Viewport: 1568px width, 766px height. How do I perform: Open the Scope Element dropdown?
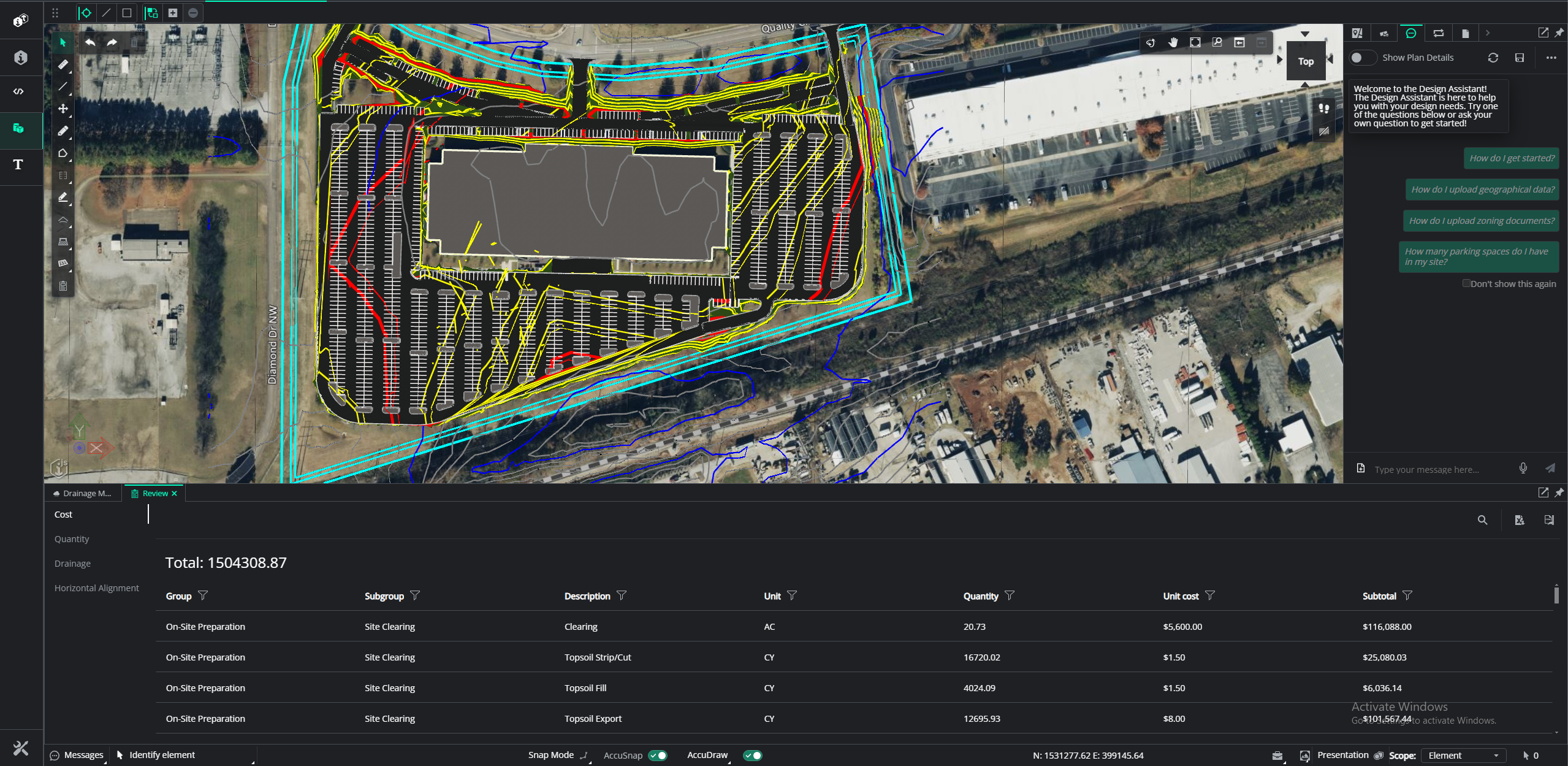(x=1463, y=755)
